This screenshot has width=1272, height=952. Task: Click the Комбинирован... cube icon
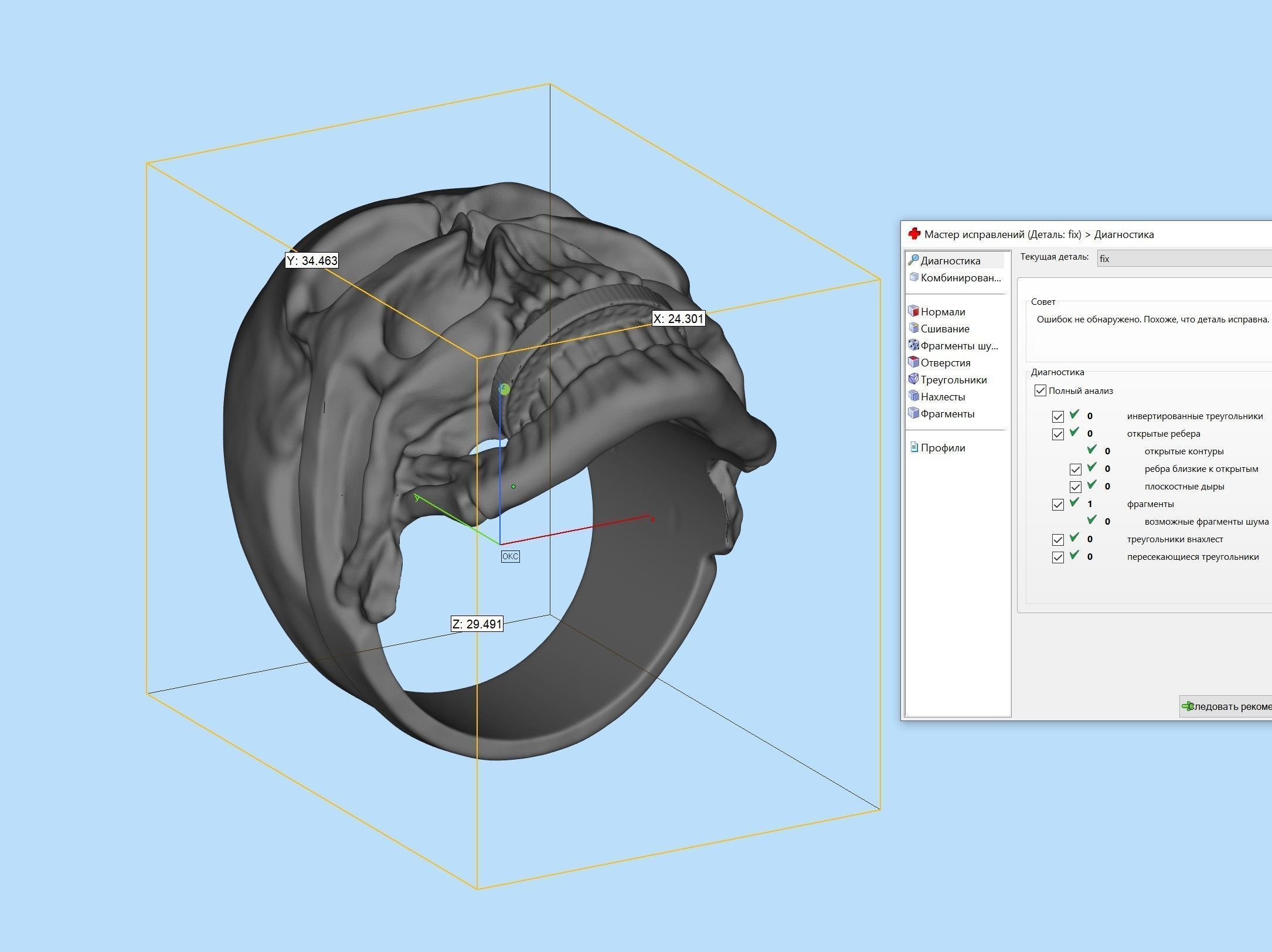pyautogui.click(x=913, y=277)
